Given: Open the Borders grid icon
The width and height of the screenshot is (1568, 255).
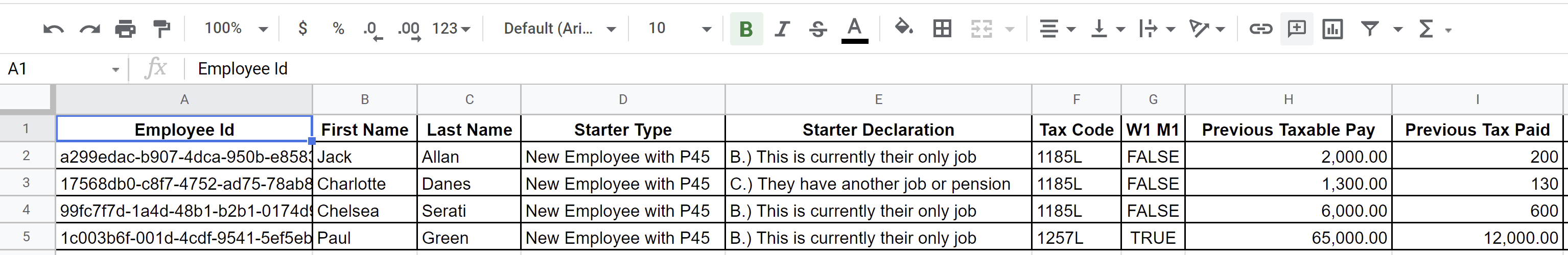Looking at the screenshot, I should click(942, 29).
